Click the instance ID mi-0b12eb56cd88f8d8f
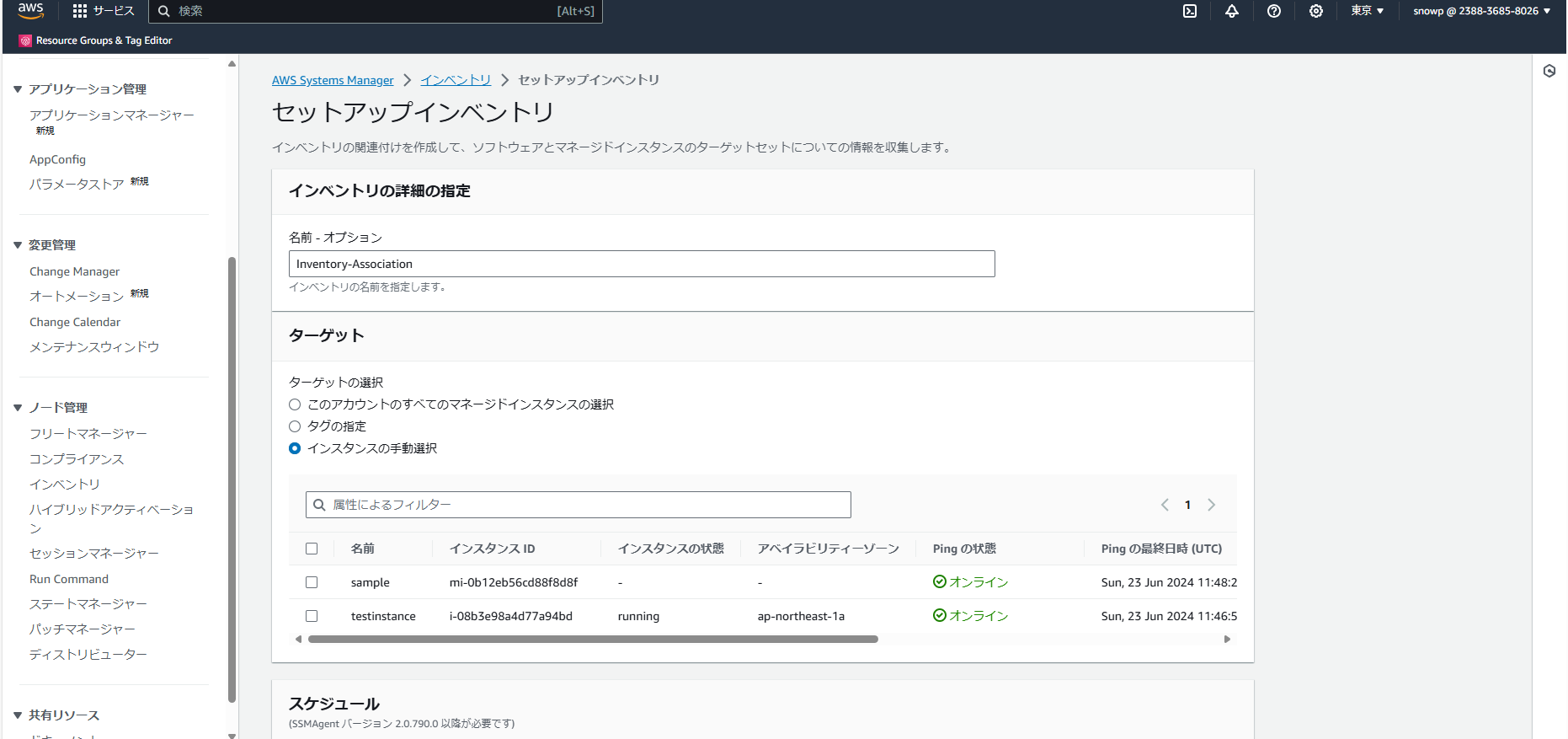 (514, 582)
